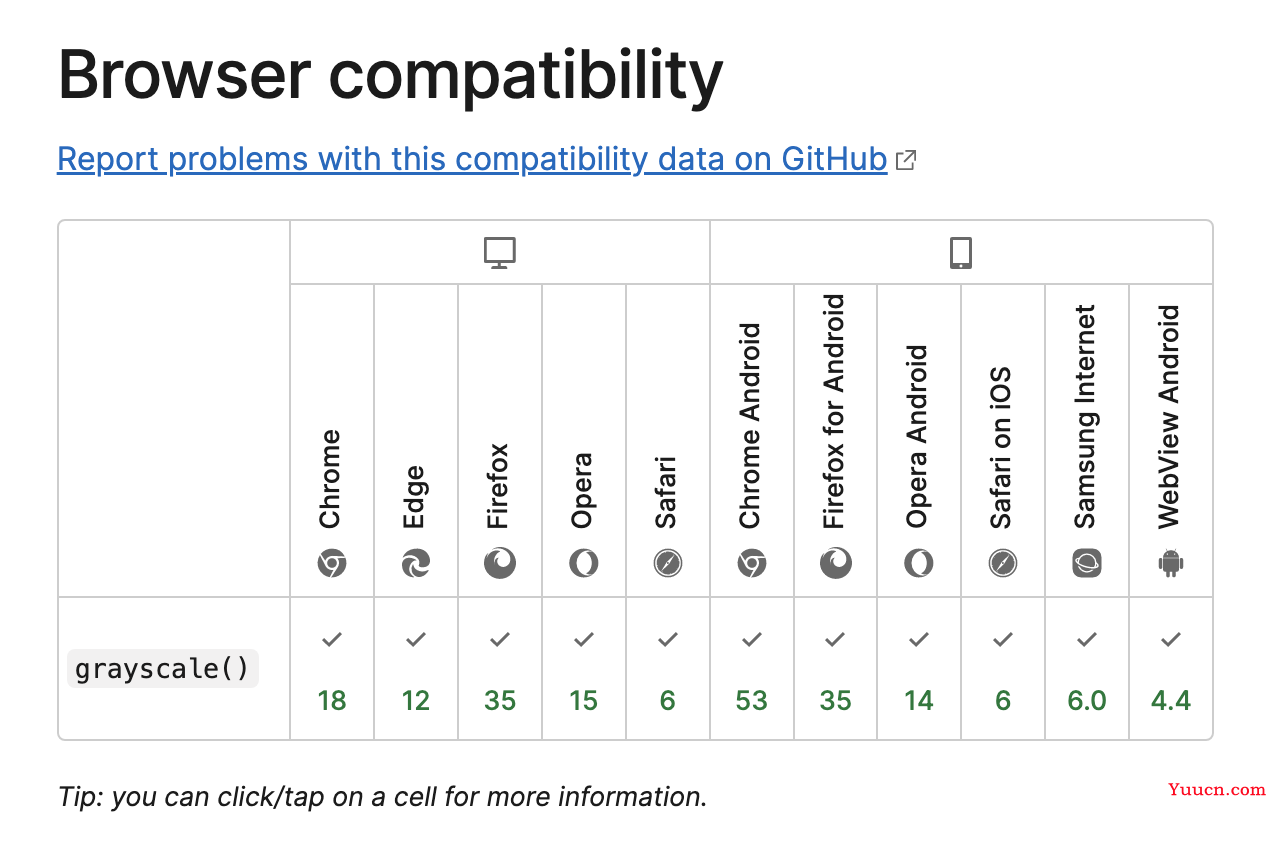Click the WebView Android robot icon
This screenshot has width=1278, height=844.
tap(1171, 564)
